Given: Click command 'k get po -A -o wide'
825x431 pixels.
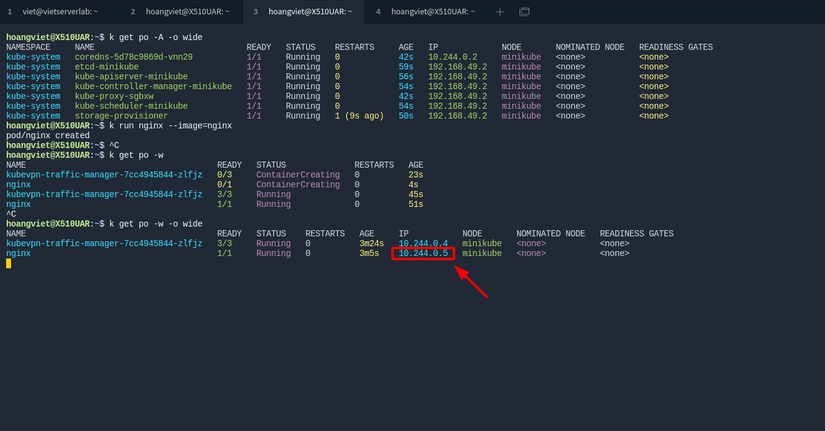Looking at the screenshot, I should pos(156,37).
